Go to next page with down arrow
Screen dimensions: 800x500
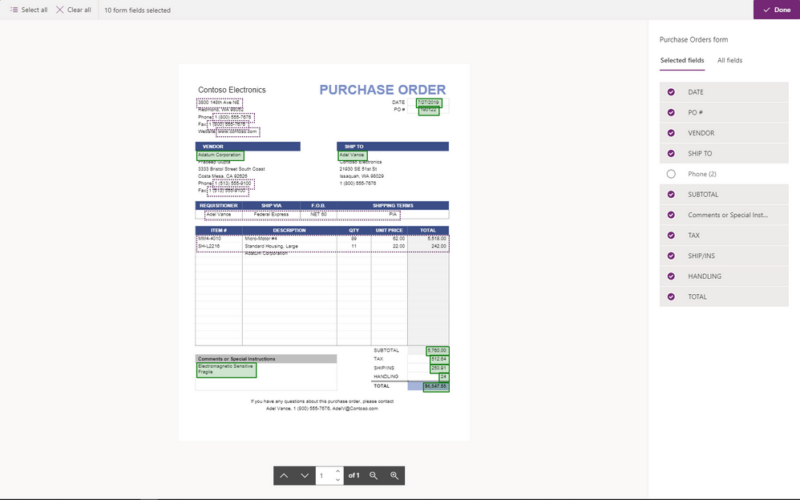pos(305,476)
